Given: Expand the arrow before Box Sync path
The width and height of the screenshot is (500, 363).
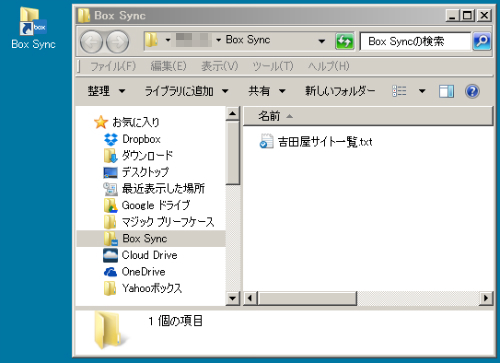Looking at the screenshot, I should [x=218, y=40].
